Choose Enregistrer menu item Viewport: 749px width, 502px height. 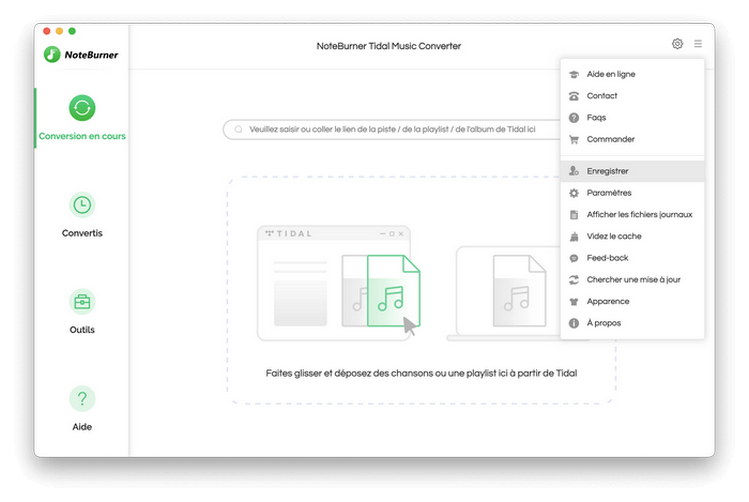point(632,171)
